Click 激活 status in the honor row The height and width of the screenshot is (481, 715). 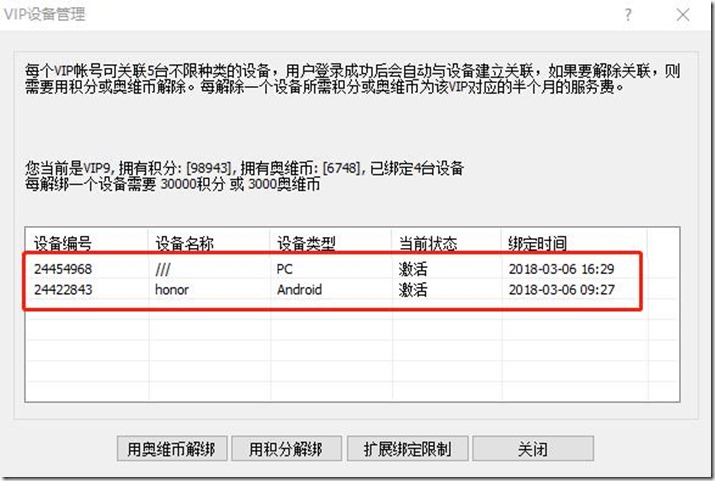tap(412, 290)
